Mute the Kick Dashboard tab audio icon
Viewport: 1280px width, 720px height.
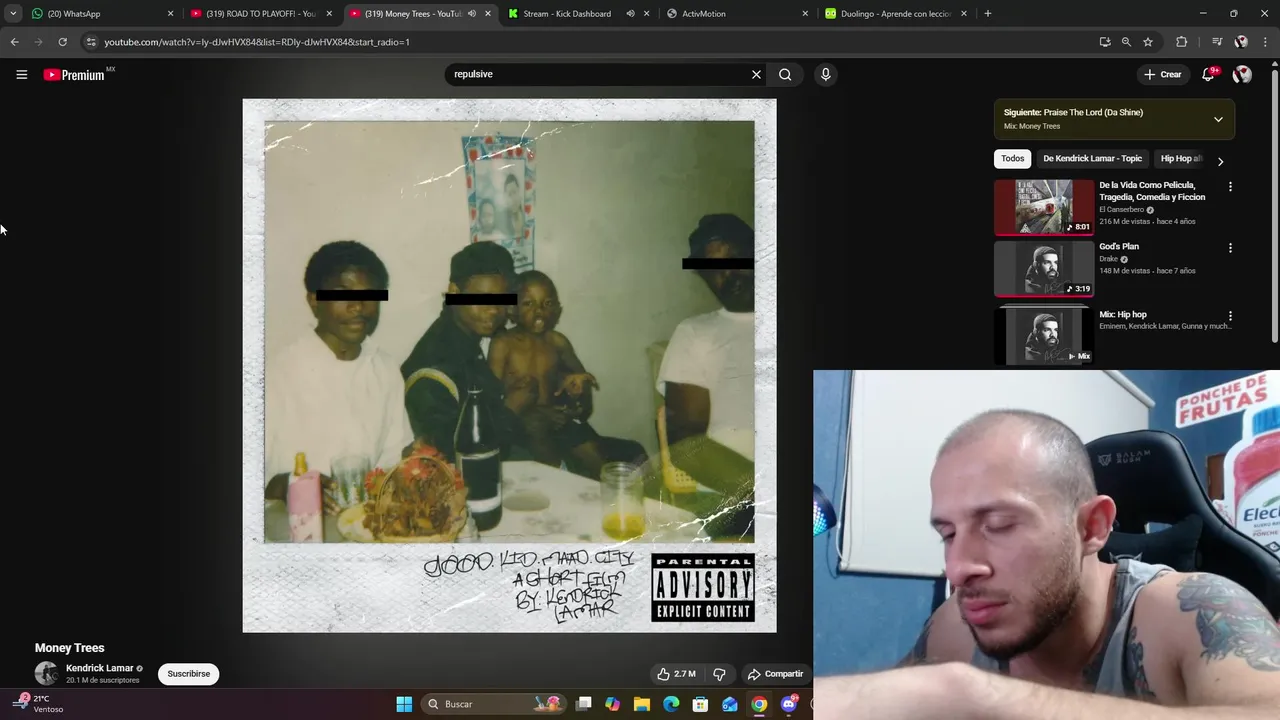click(x=630, y=14)
